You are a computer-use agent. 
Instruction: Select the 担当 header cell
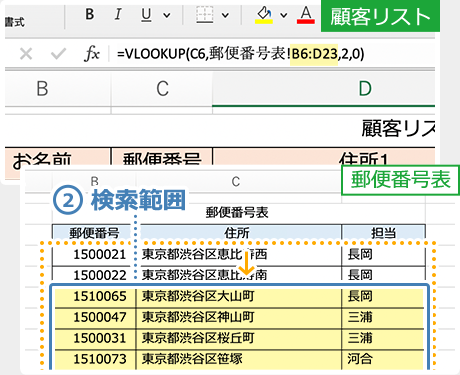pos(383,233)
